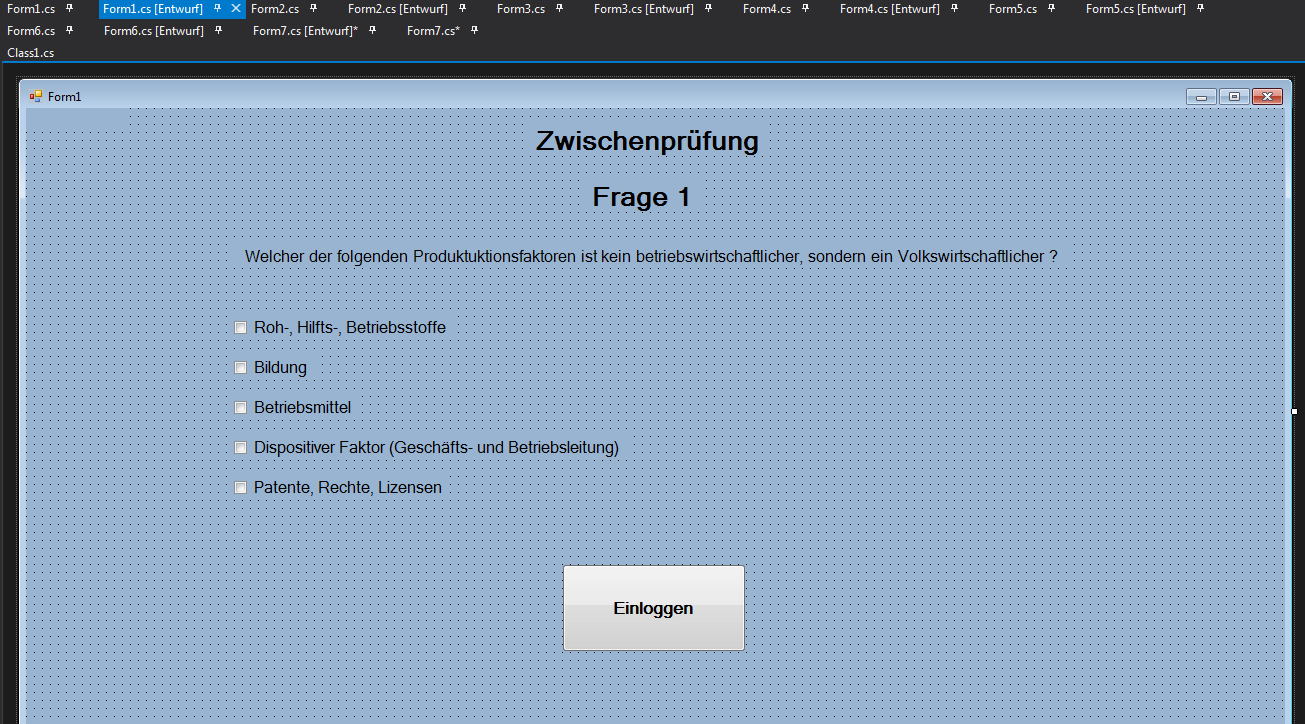Check the Roh-, Hilfts-, Betriebsstoffe checkbox

tap(240, 328)
